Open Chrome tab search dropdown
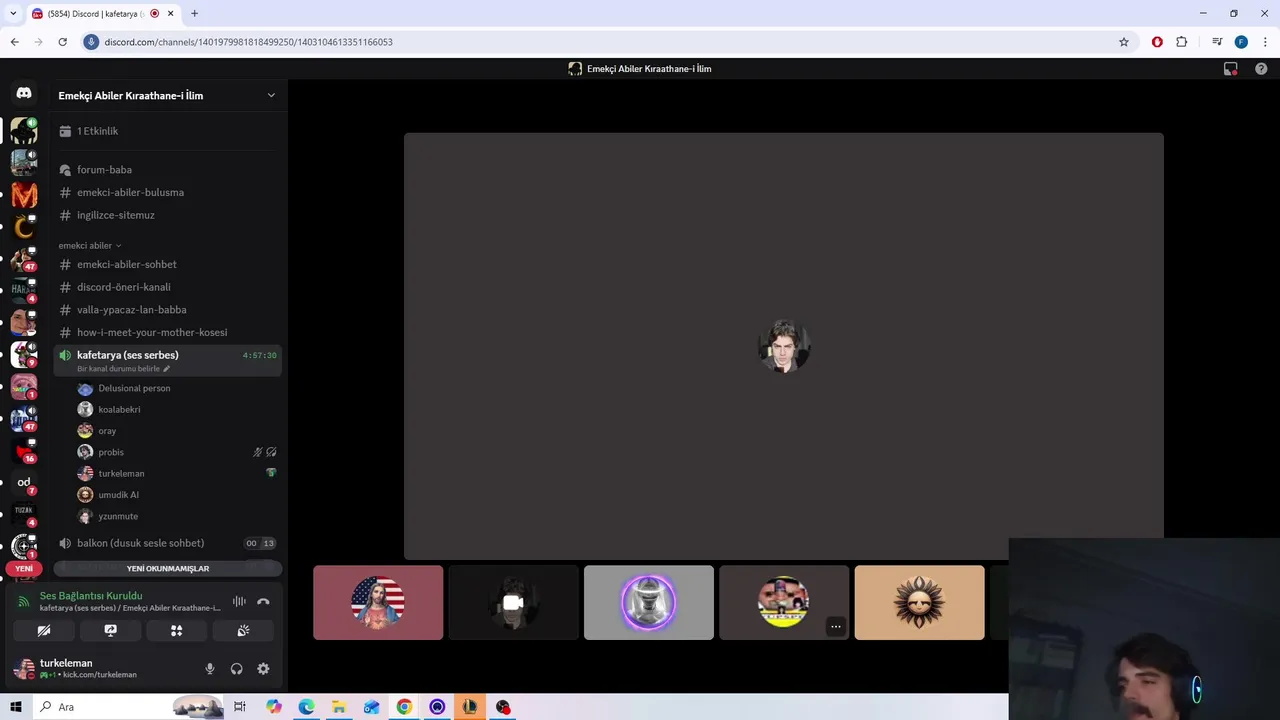The height and width of the screenshot is (720, 1280). (13, 13)
